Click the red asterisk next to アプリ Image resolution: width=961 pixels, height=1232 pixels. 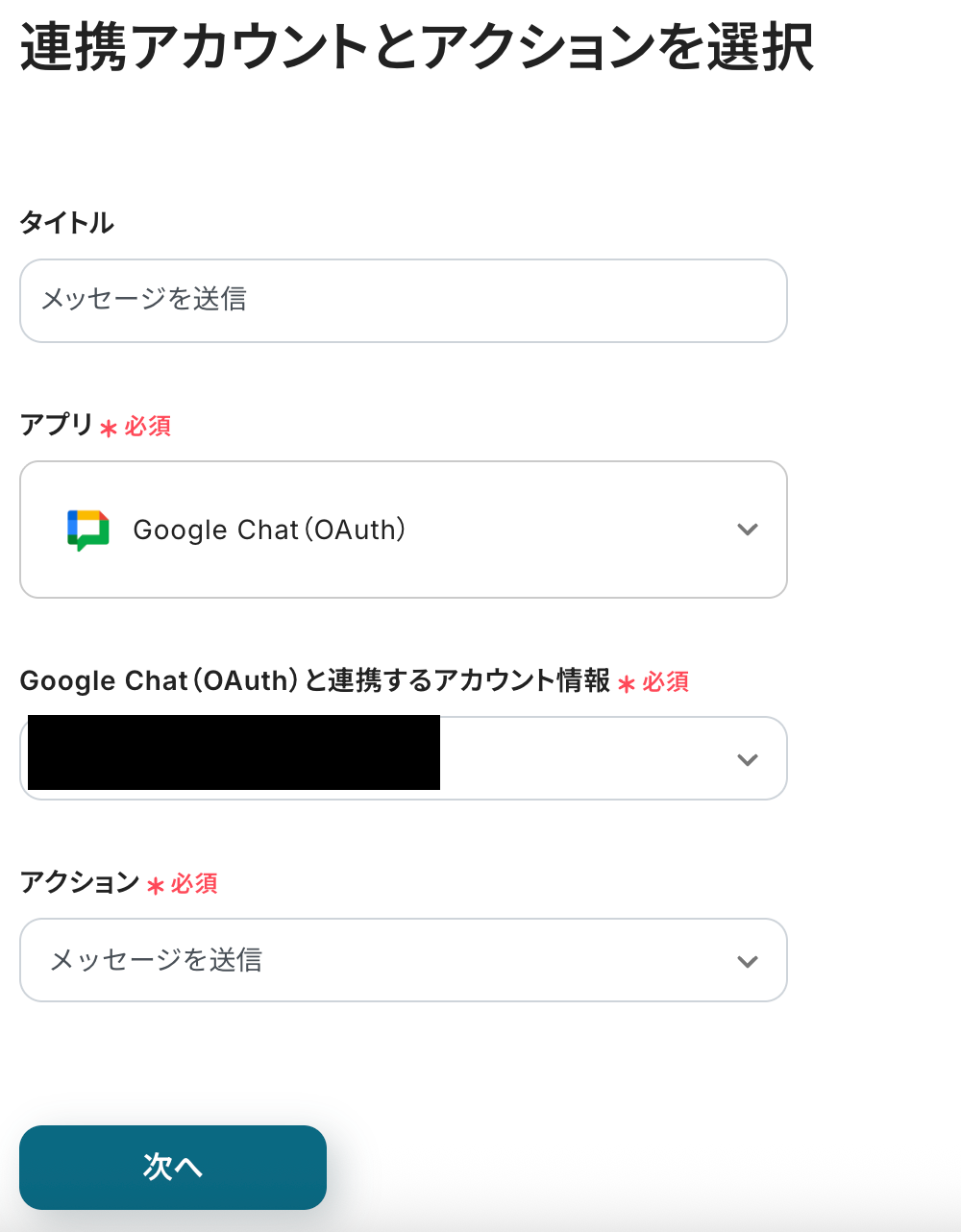(109, 428)
